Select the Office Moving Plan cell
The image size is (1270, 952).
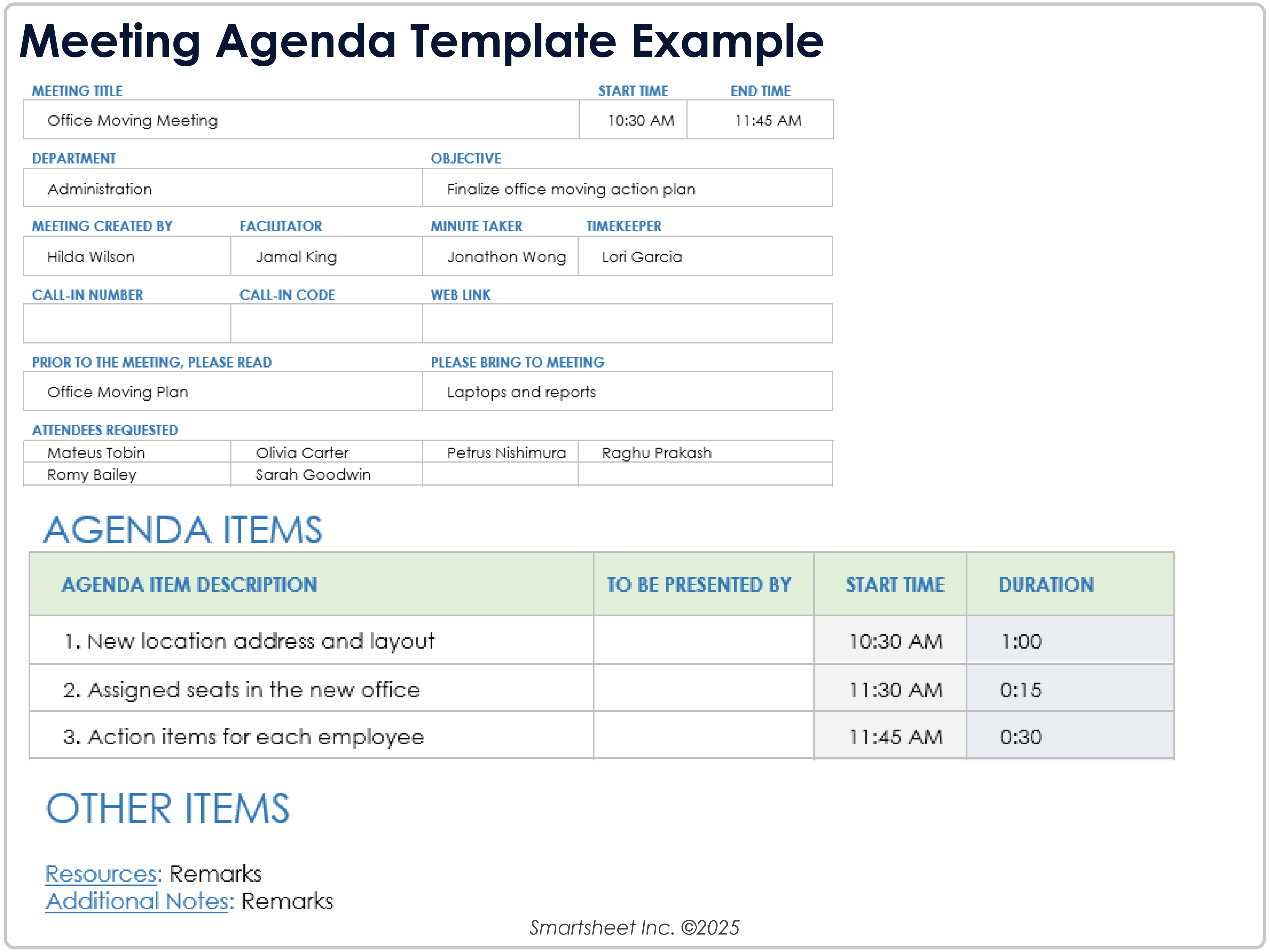222,392
